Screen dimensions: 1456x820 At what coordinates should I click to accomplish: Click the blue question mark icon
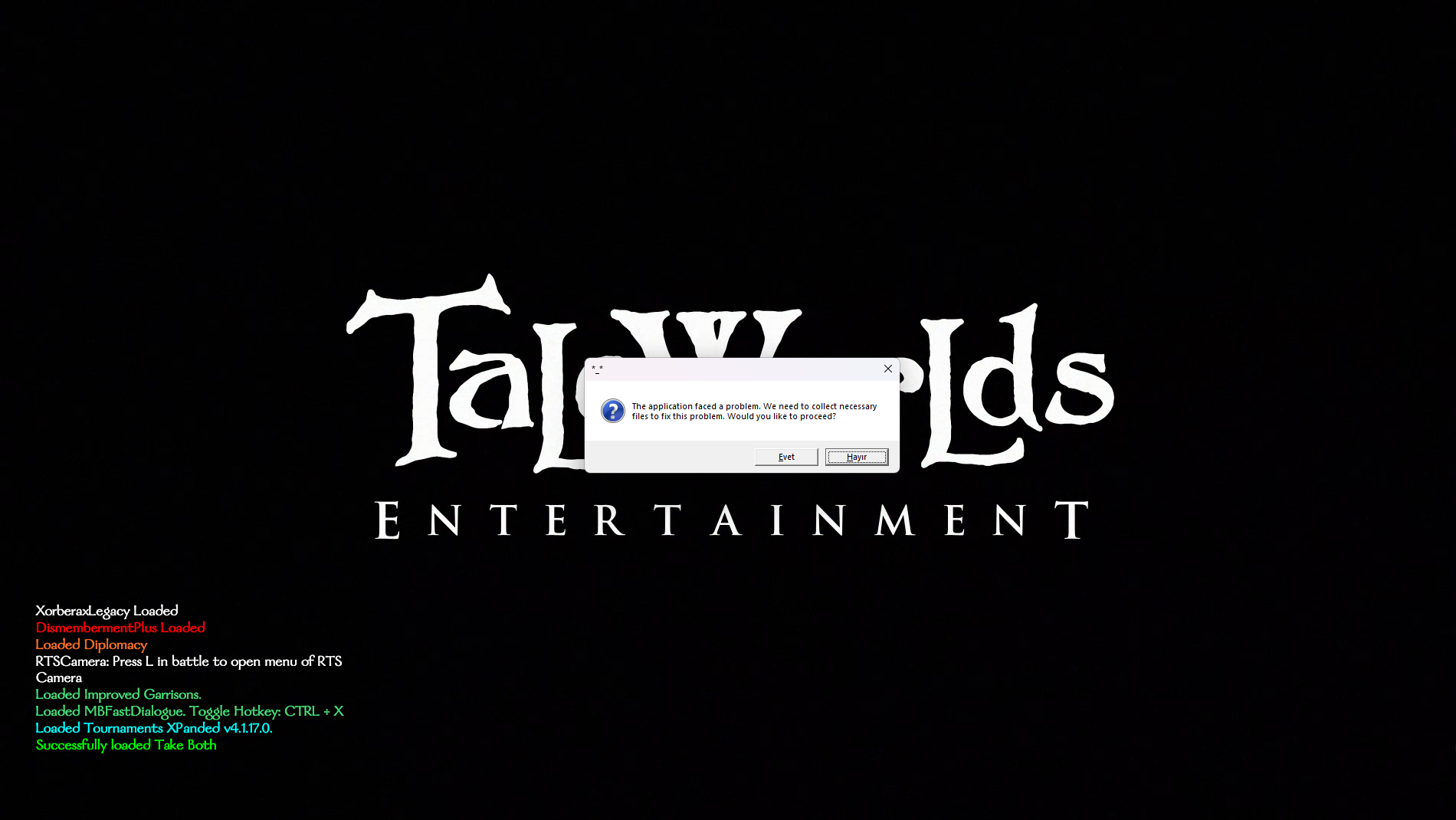pos(613,411)
